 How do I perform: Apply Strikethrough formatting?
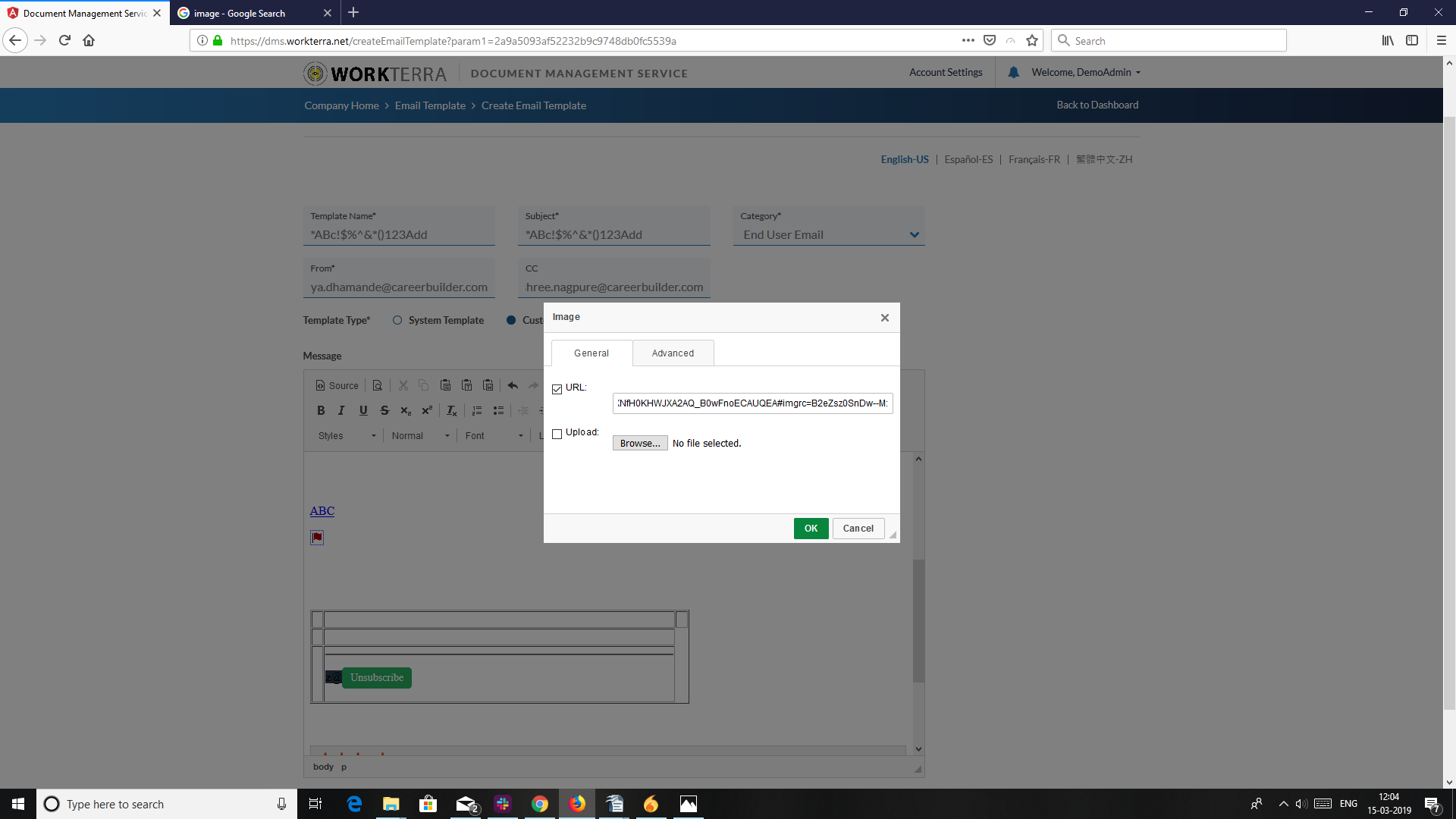(384, 410)
